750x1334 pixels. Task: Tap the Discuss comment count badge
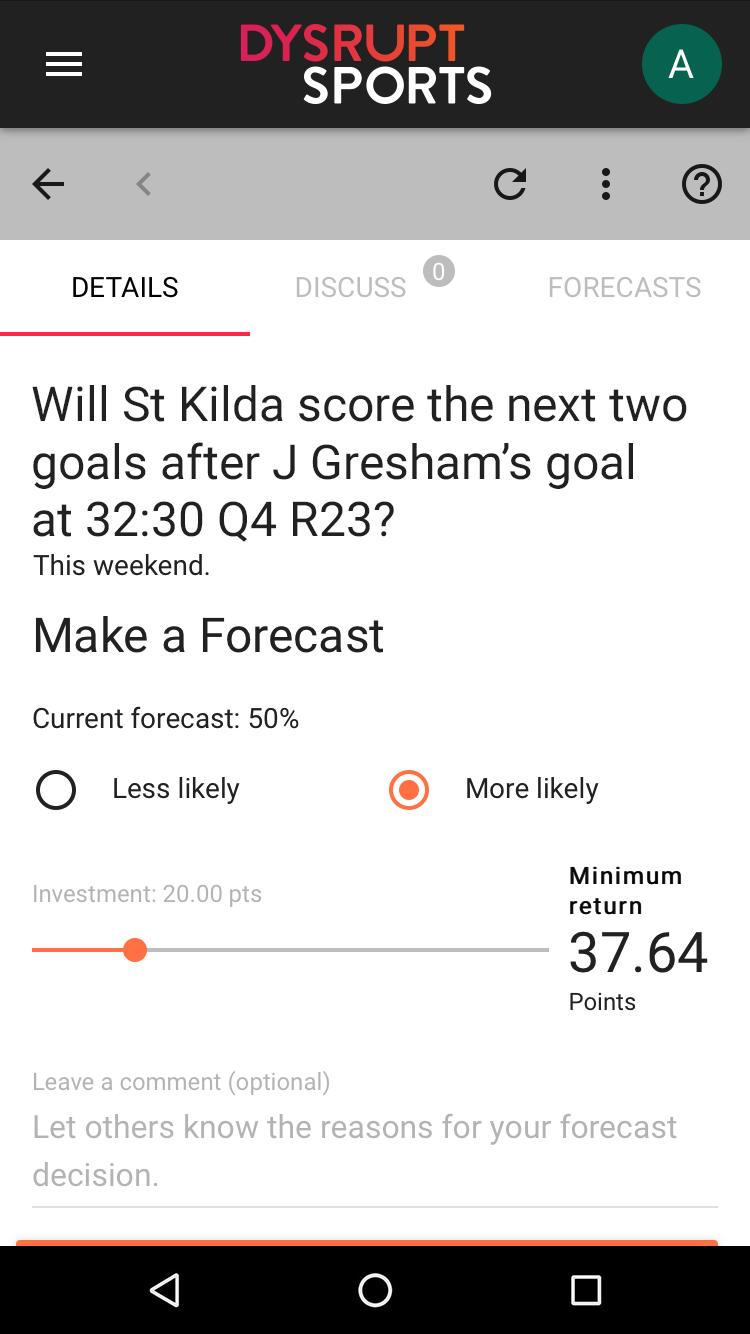(x=438, y=272)
